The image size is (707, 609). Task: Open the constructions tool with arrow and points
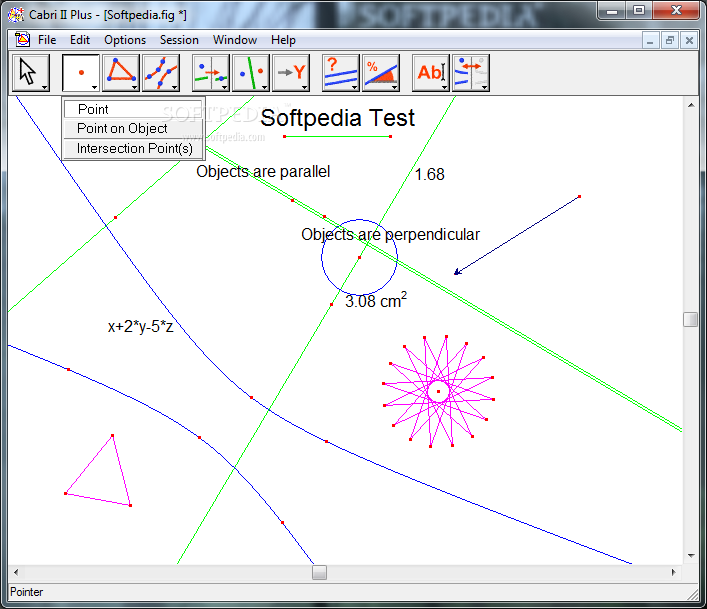(211, 73)
